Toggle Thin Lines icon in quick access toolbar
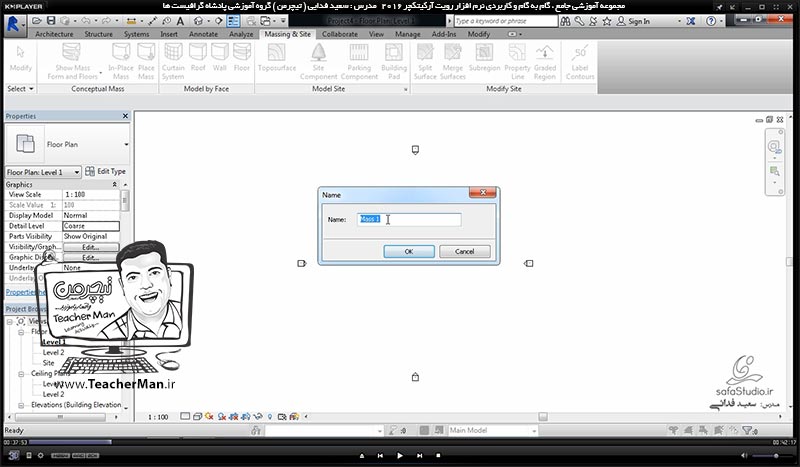Viewport: 800px width, 467px height. (x=233, y=21)
